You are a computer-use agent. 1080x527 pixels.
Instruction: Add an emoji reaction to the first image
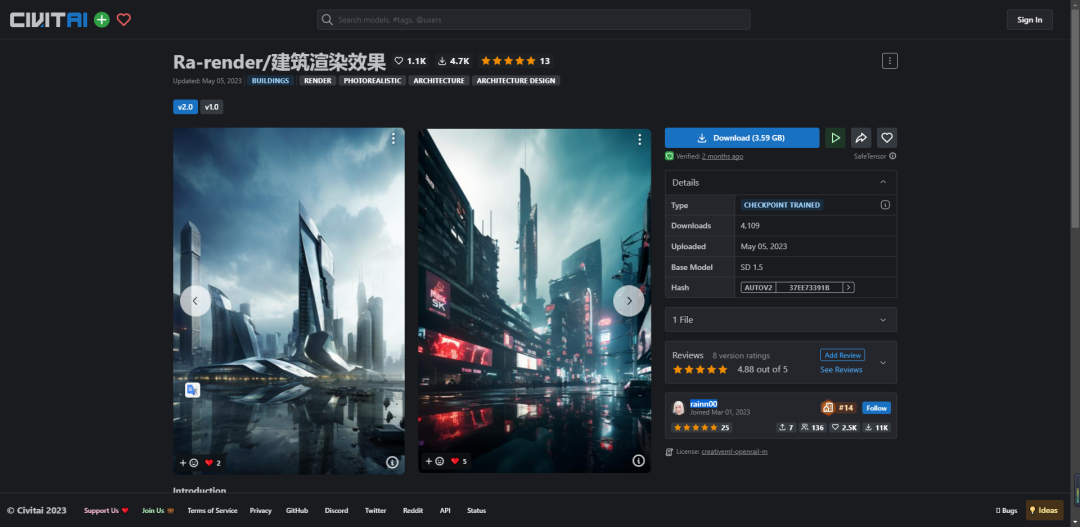[189, 463]
